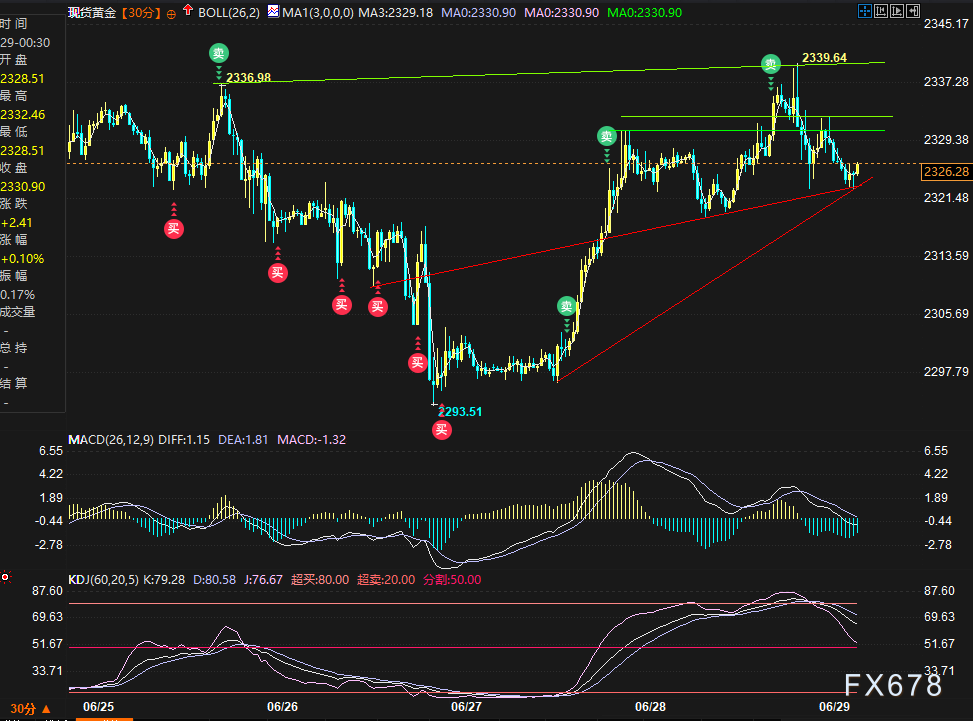Click the sell marker above 2336.98 peak

pos(218,53)
